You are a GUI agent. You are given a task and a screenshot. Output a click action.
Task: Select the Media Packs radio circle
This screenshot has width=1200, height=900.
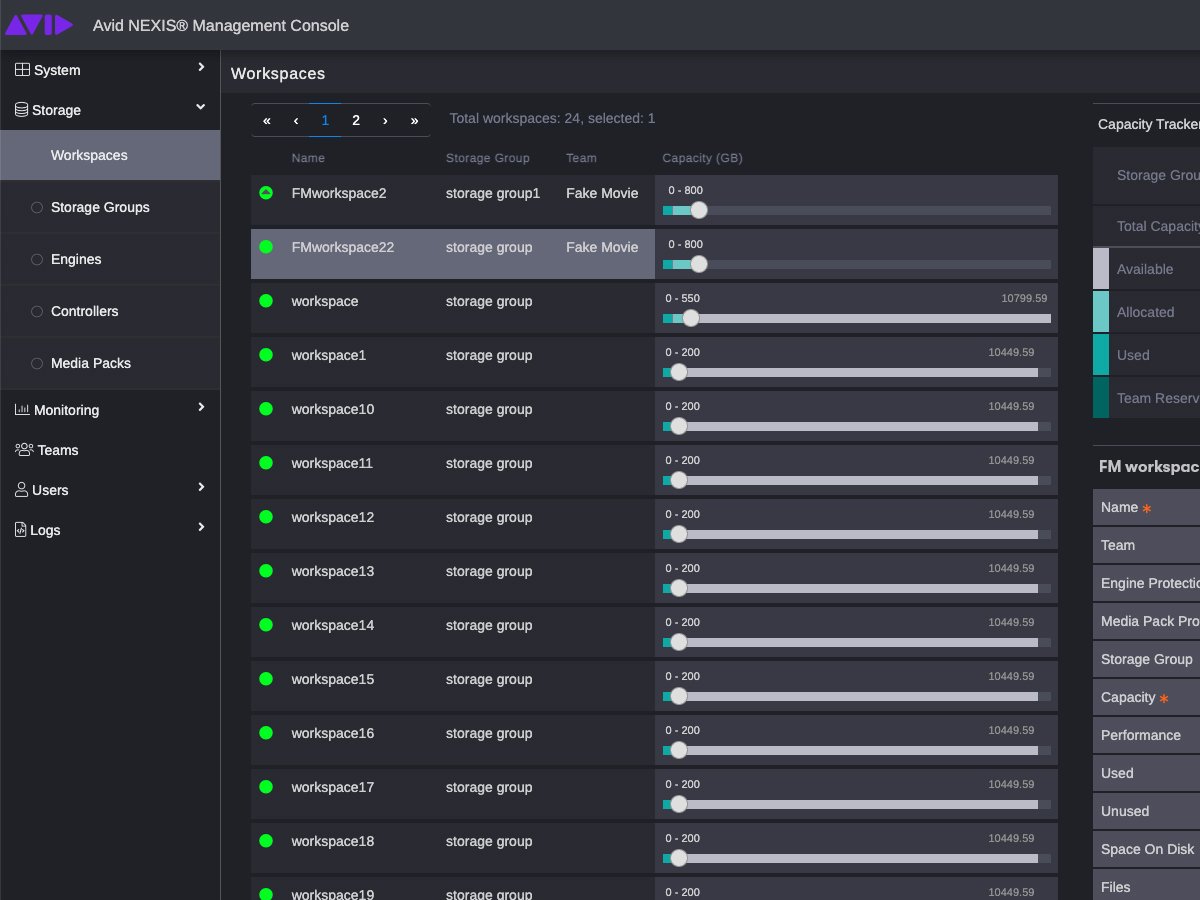(38, 364)
